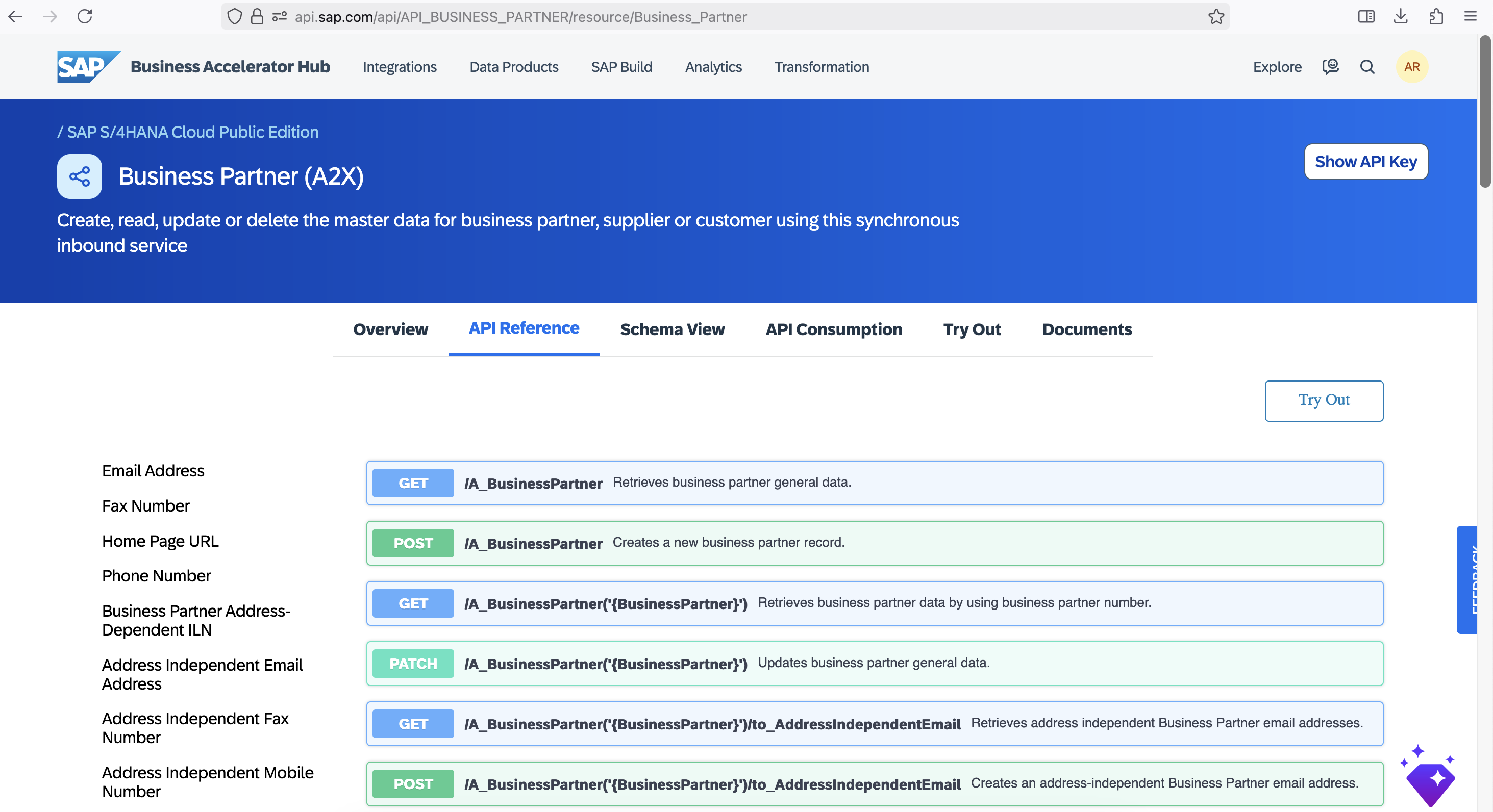The width and height of the screenshot is (1493, 812).
Task: Click the Business Partner share icon
Action: point(80,176)
